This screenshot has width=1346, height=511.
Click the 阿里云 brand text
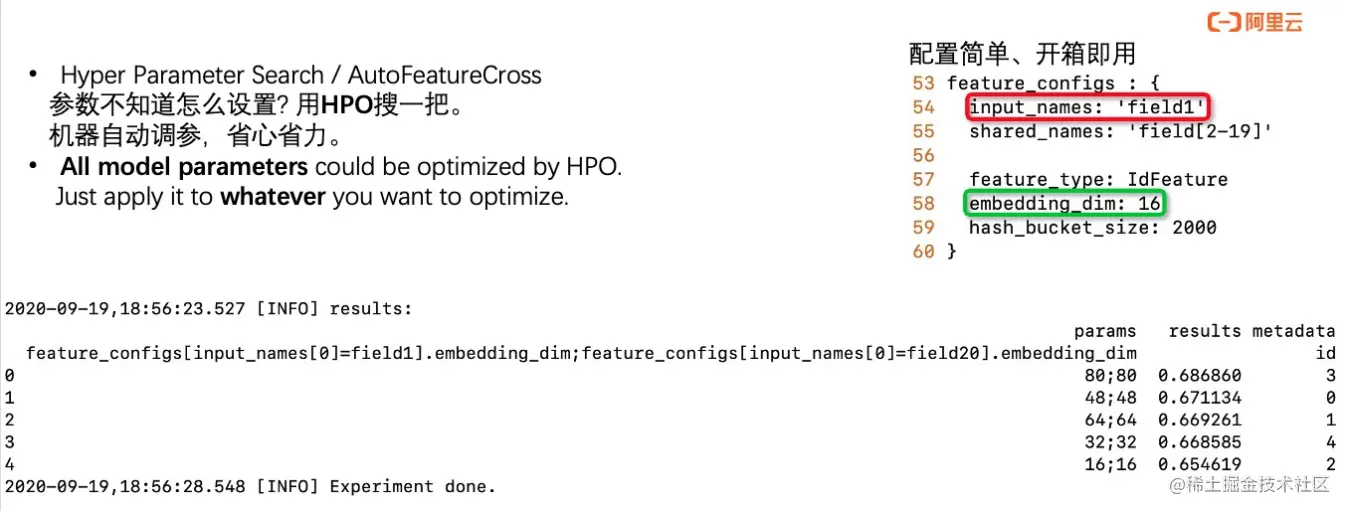1274,23
